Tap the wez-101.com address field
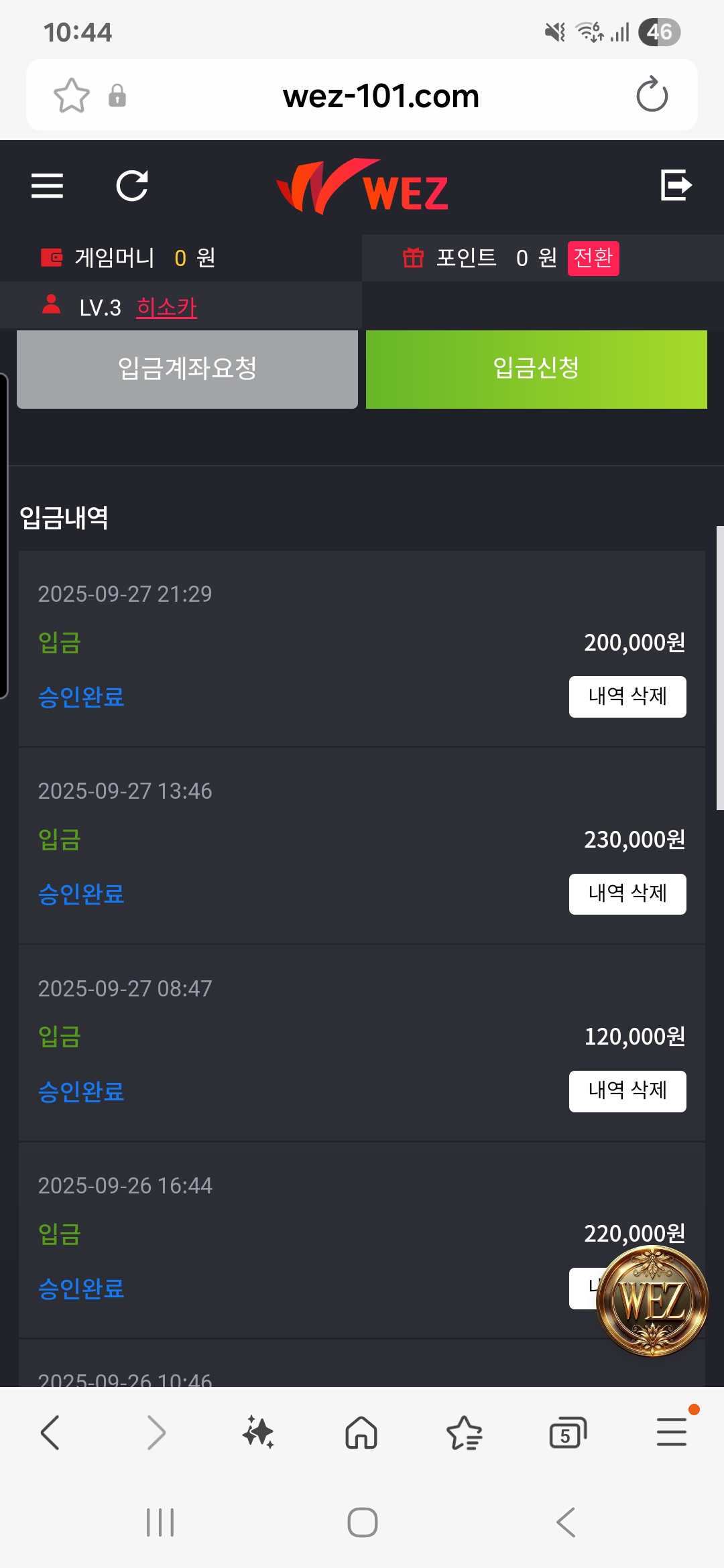 click(381, 96)
